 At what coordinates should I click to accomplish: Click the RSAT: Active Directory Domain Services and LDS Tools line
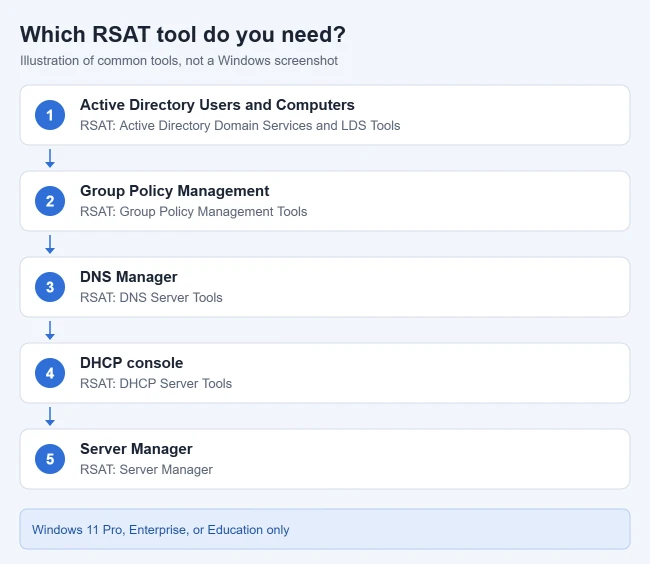[x=240, y=126]
